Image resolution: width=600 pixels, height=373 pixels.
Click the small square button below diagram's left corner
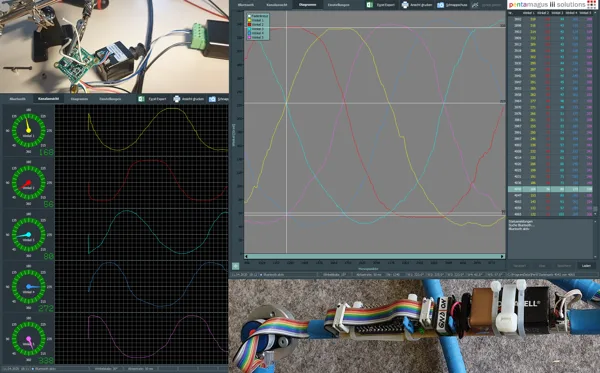(x=235, y=266)
